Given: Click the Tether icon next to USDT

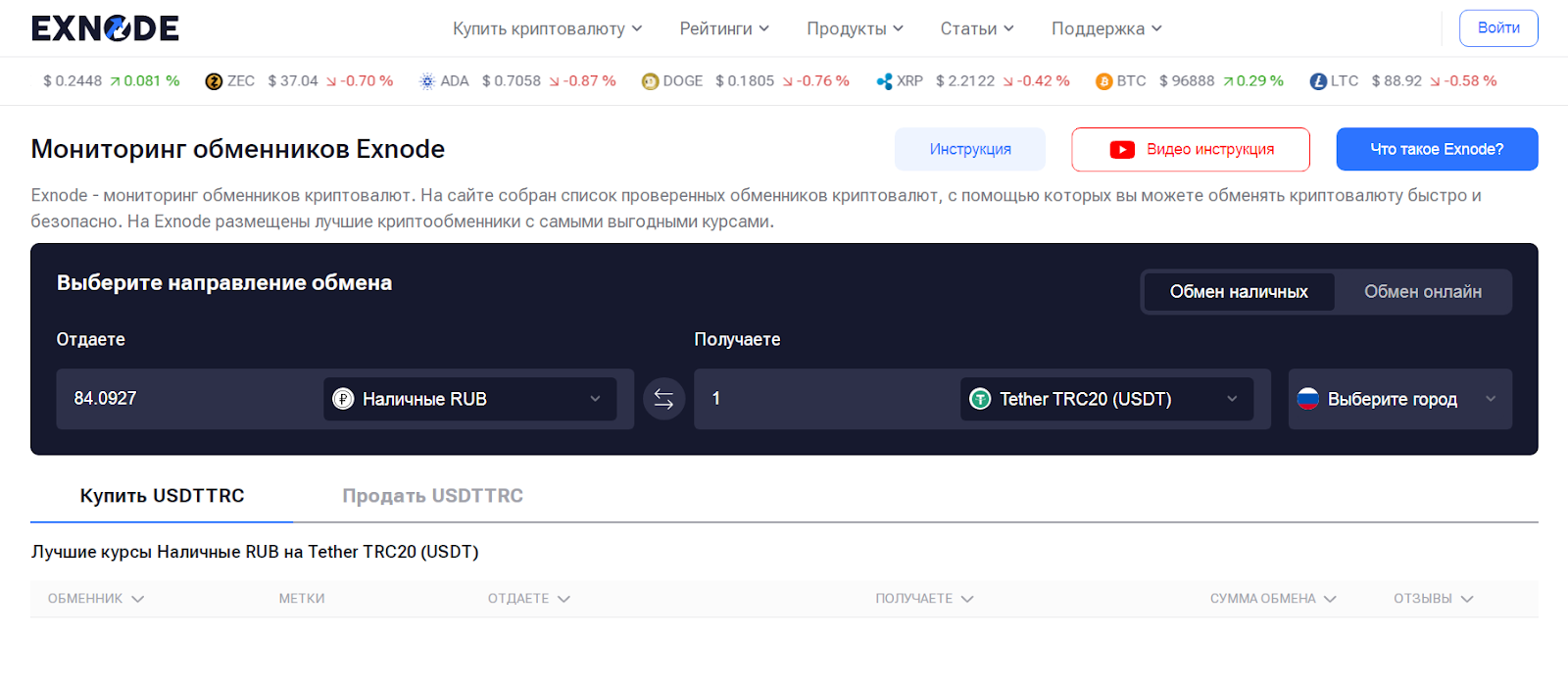Looking at the screenshot, I should [x=980, y=399].
